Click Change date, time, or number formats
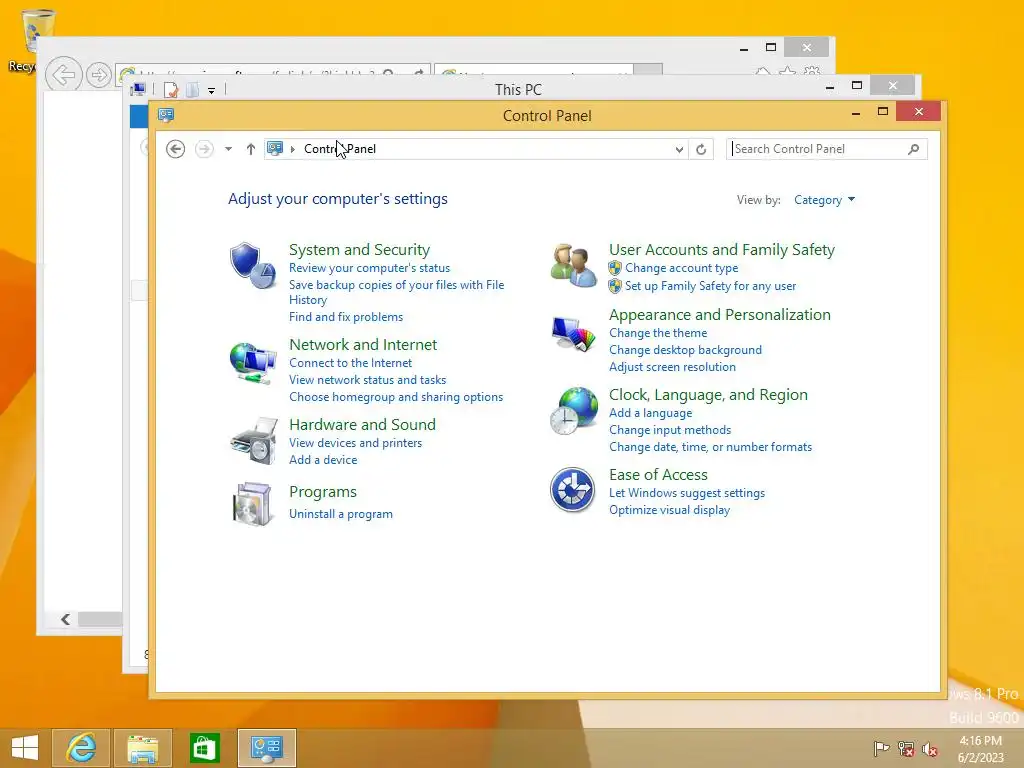1024x768 pixels. tap(710, 447)
